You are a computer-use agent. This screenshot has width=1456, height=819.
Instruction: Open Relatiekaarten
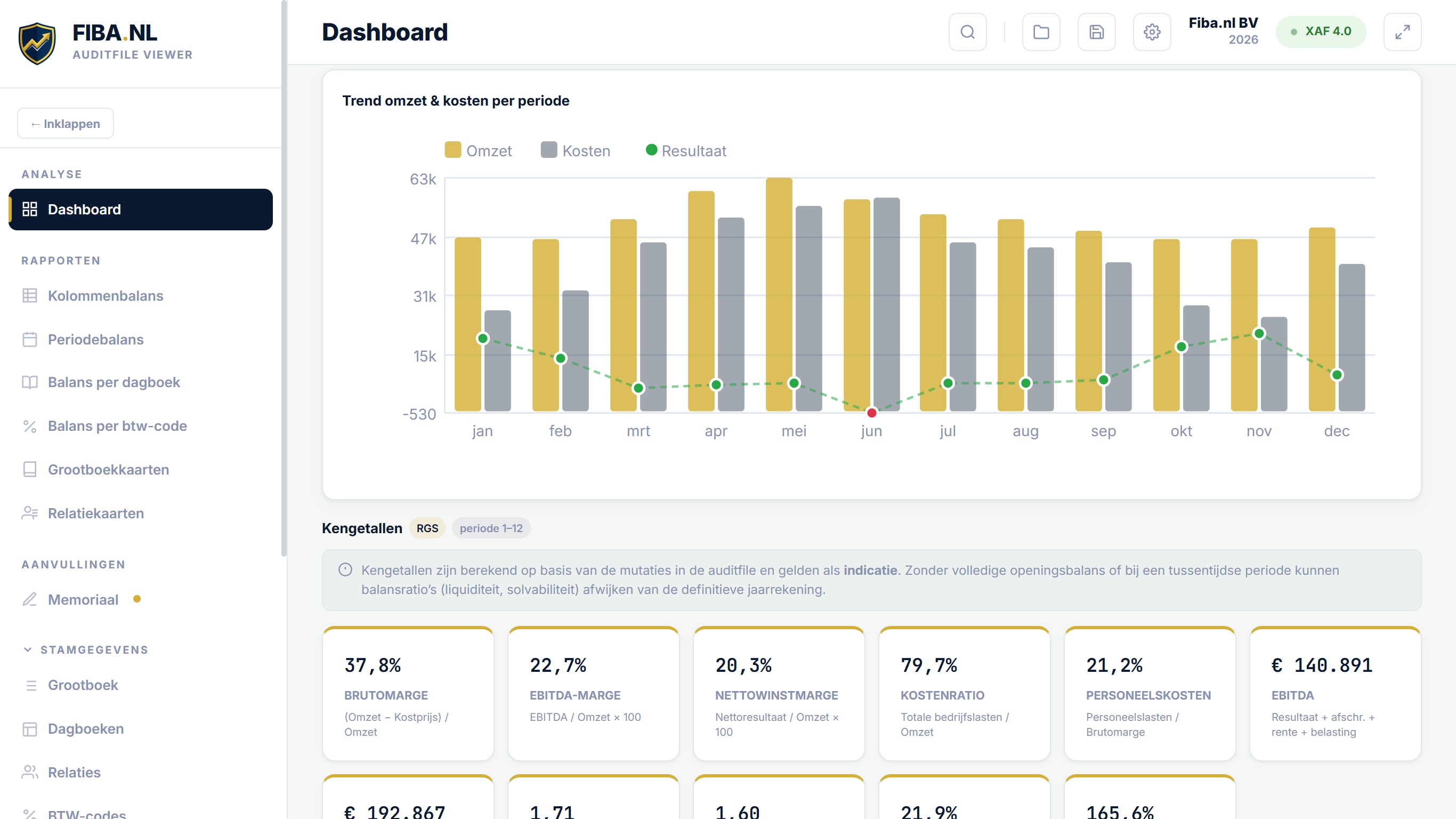point(141,513)
